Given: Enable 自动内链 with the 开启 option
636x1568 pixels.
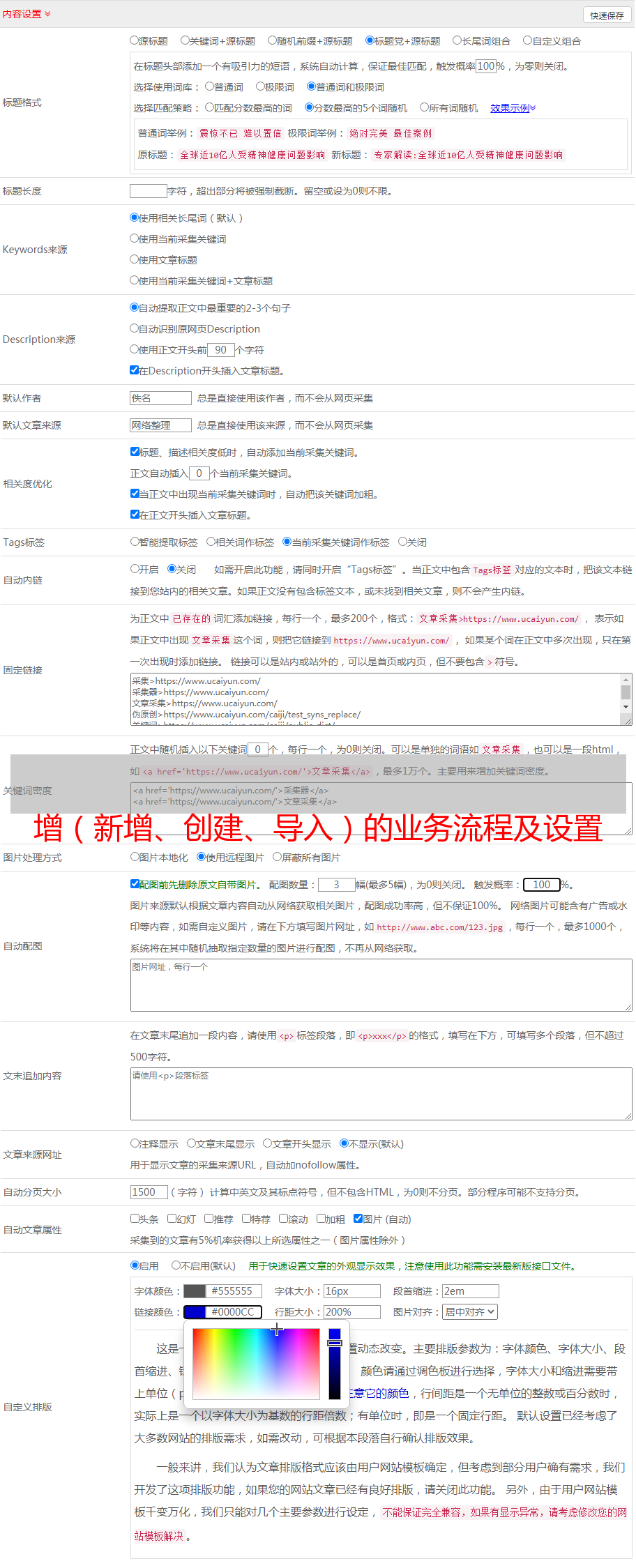Looking at the screenshot, I should pyautogui.click(x=135, y=569).
